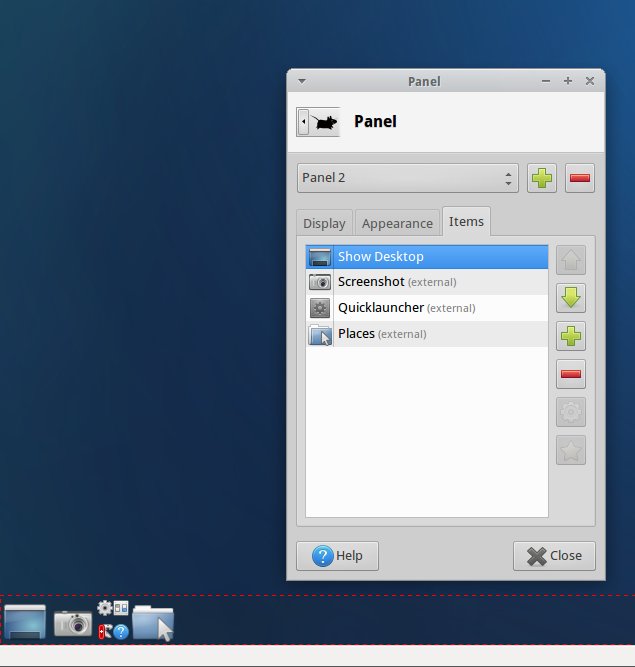Open the Panel 2 selection dropdown
635x667 pixels.
pyautogui.click(x=407, y=178)
